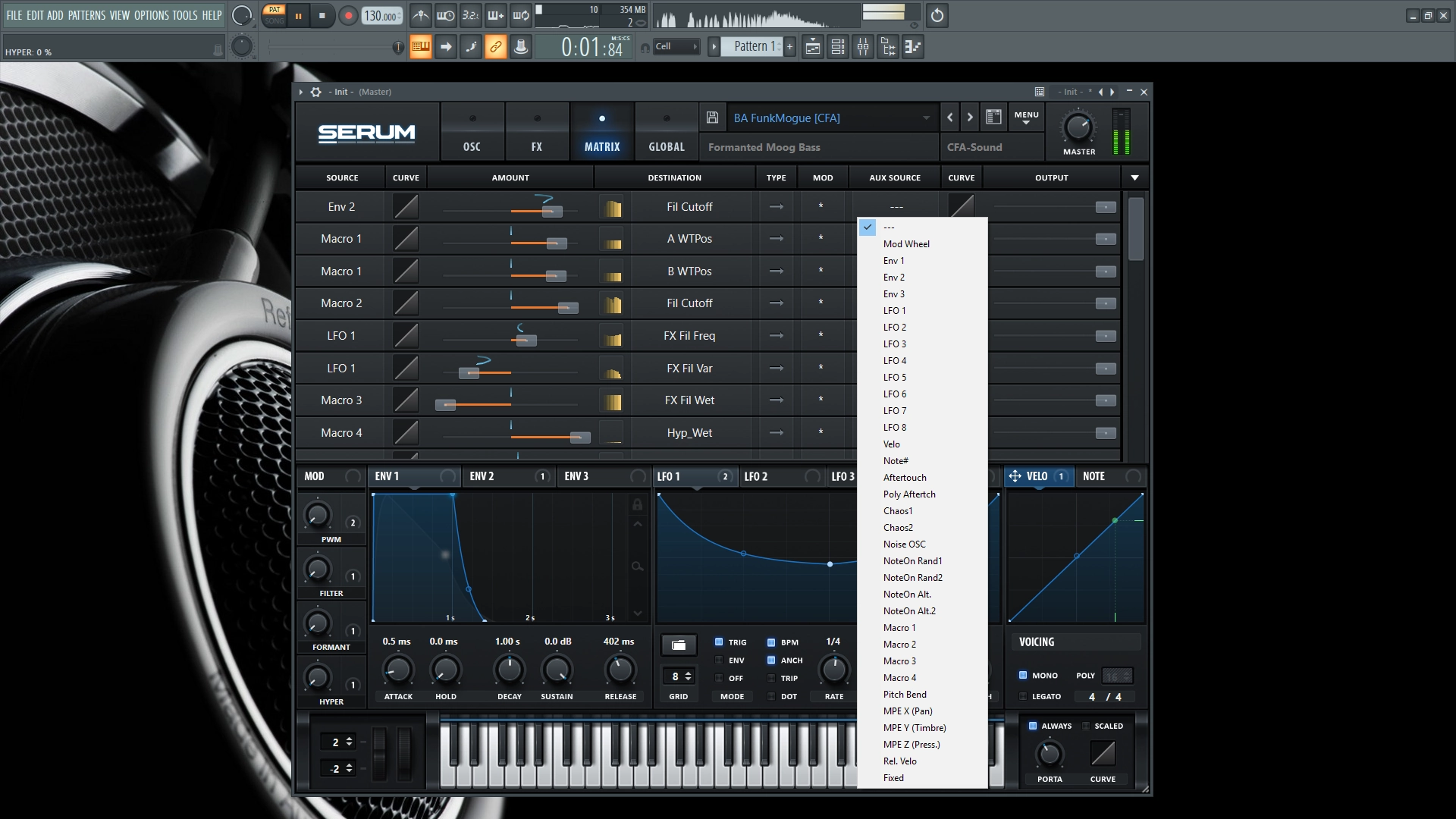Switch PAT/SONG mode toggle
The image size is (1456, 819).
(x=275, y=15)
